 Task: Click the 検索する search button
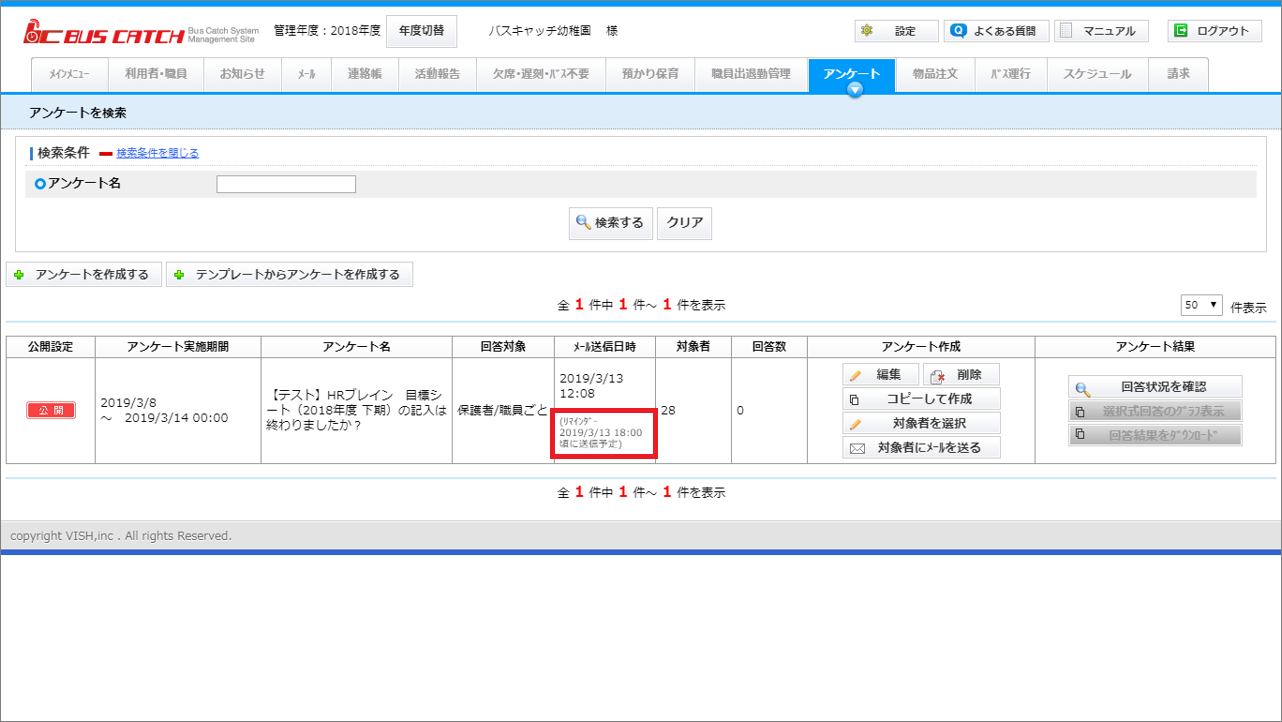(x=610, y=223)
